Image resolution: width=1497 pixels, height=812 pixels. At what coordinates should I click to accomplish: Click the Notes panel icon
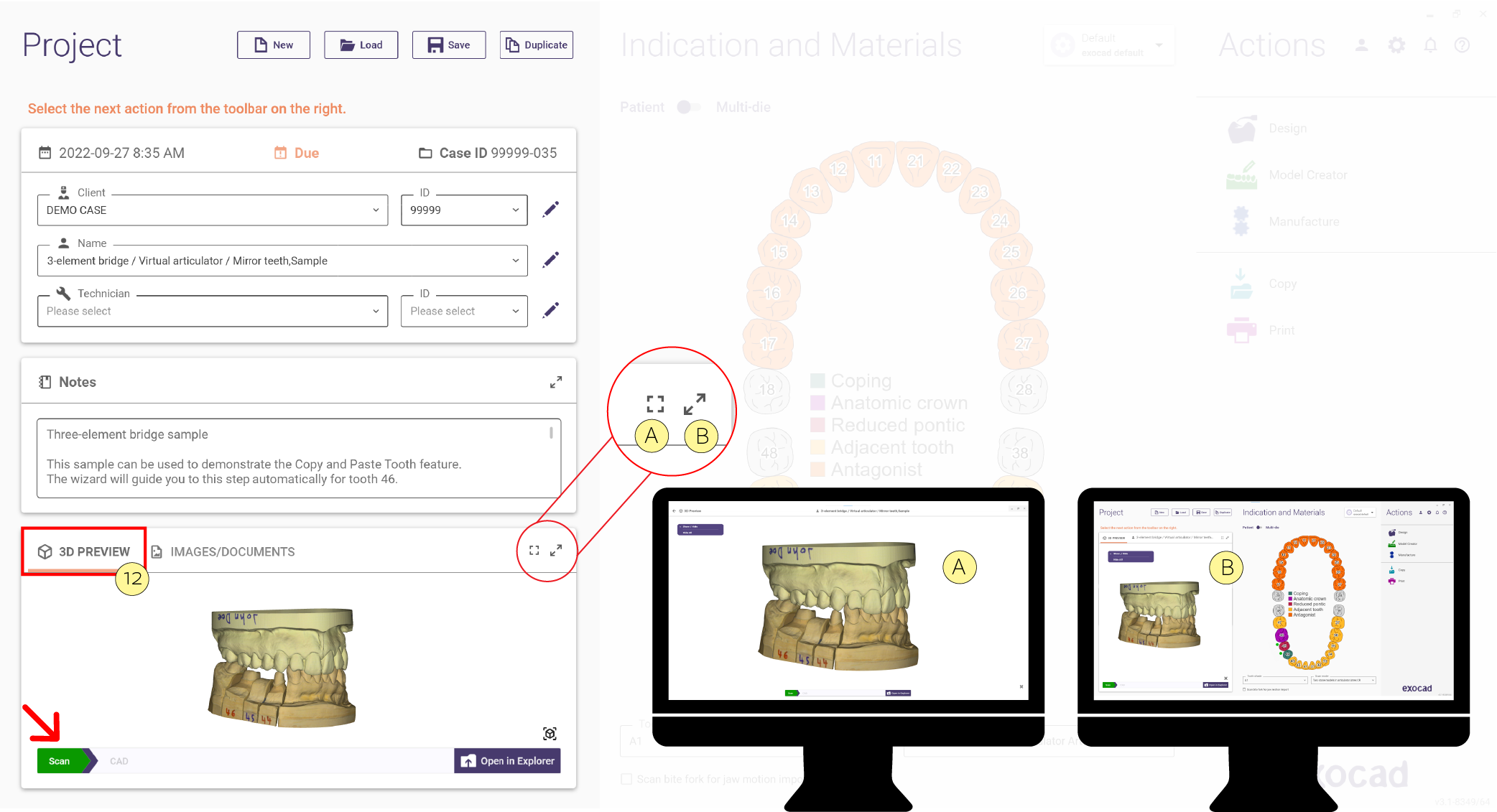pos(45,382)
